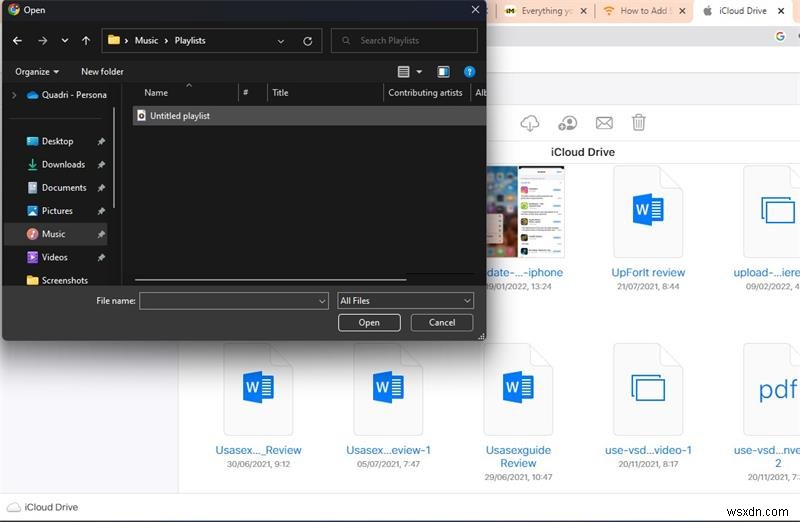Screen dimensions: 800x522
Task: Toggle the preview pane
Action: click(443, 72)
